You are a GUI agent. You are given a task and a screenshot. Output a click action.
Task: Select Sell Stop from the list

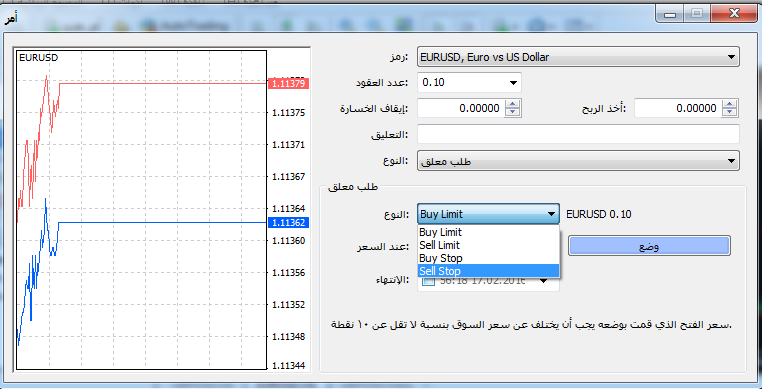(488, 271)
